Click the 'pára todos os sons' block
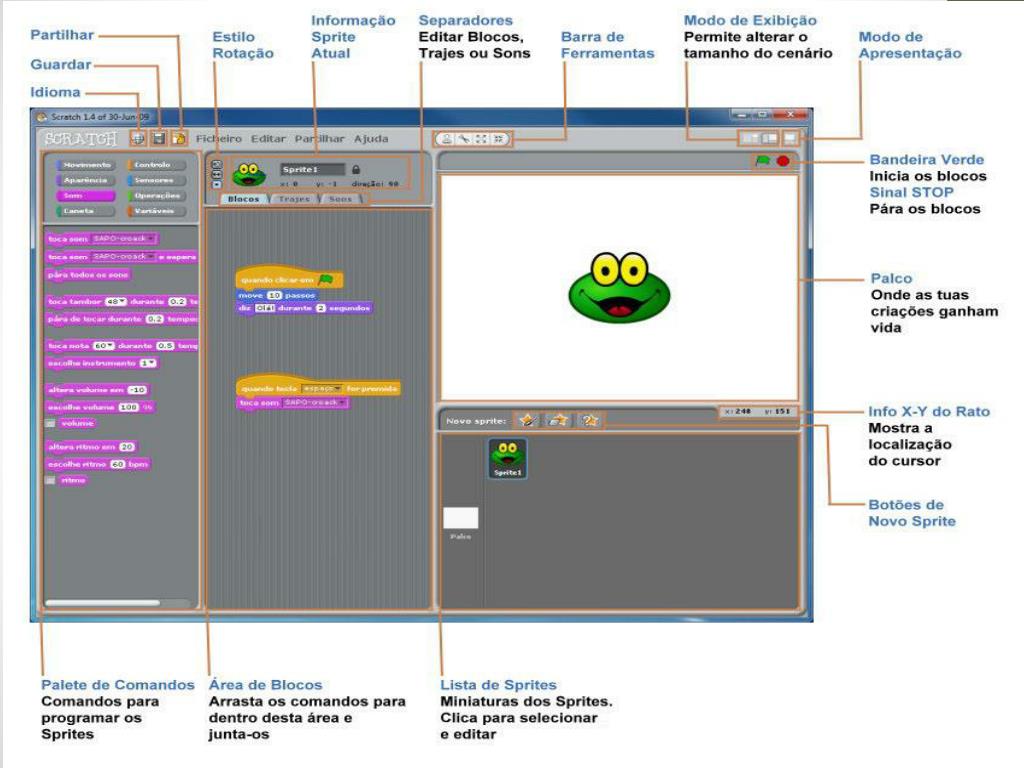The height and width of the screenshot is (768, 1024). pos(88,275)
